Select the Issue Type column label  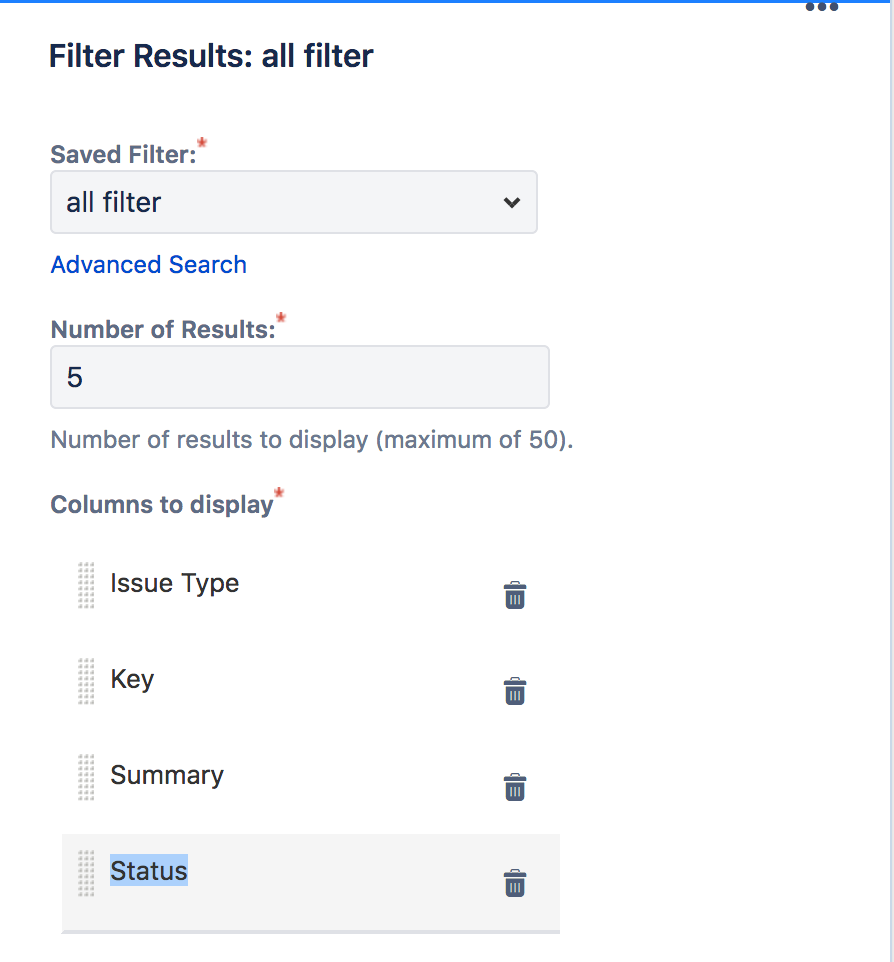pyautogui.click(x=174, y=583)
